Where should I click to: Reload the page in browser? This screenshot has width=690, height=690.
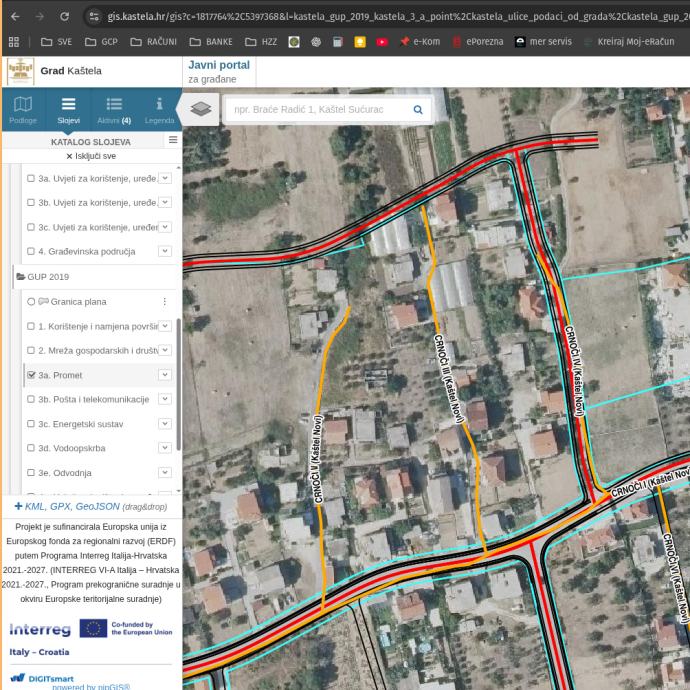[x=65, y=16]
